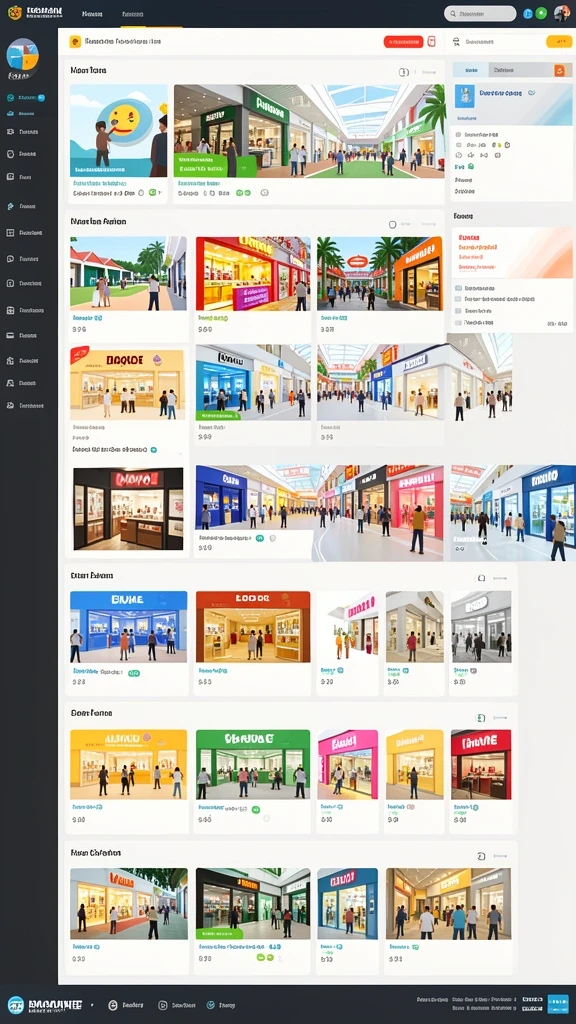The width and height of the screenshot is (576, 1024).
Task: Click the blue circular icon beside search bar
Action: coord(528,14)
